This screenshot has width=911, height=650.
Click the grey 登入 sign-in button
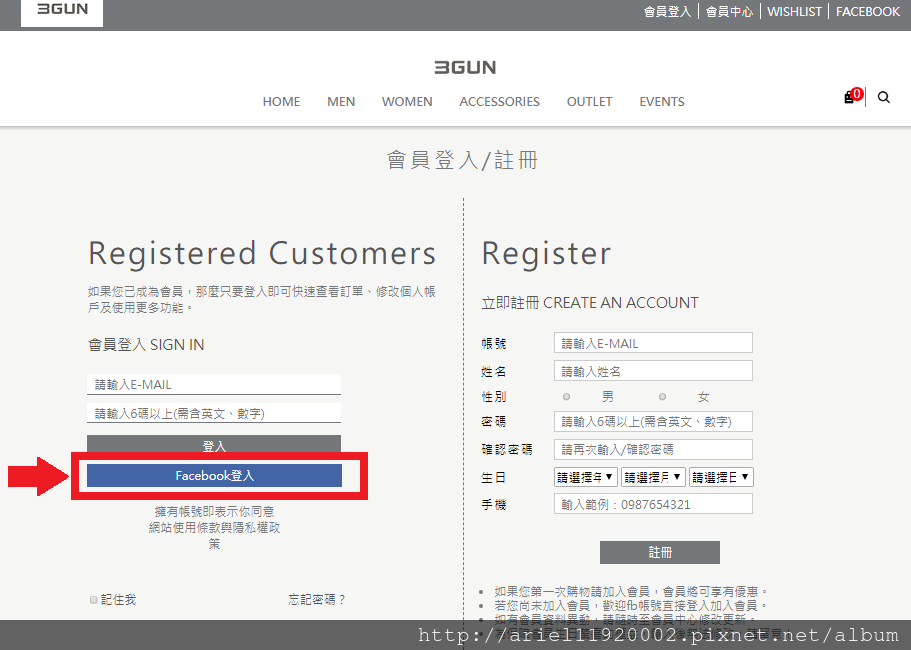214,444
